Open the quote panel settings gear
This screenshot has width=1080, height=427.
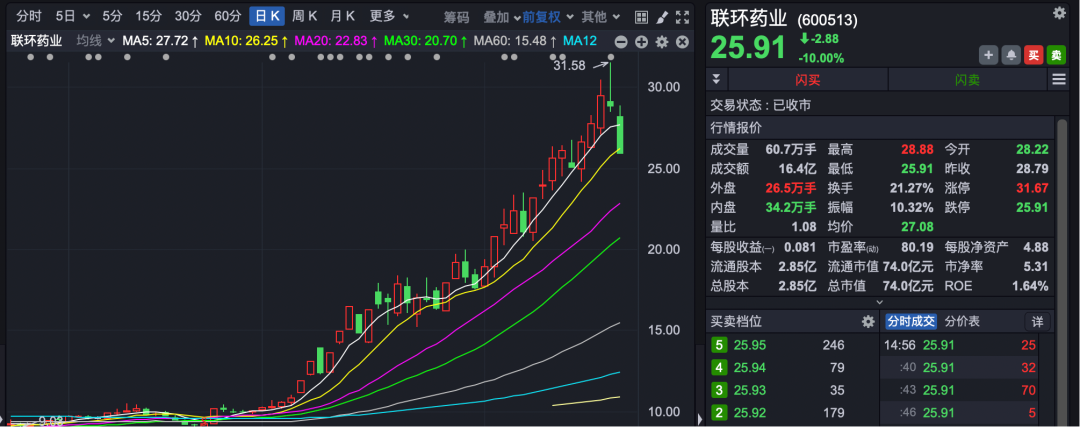click(x=1059, y=12)
